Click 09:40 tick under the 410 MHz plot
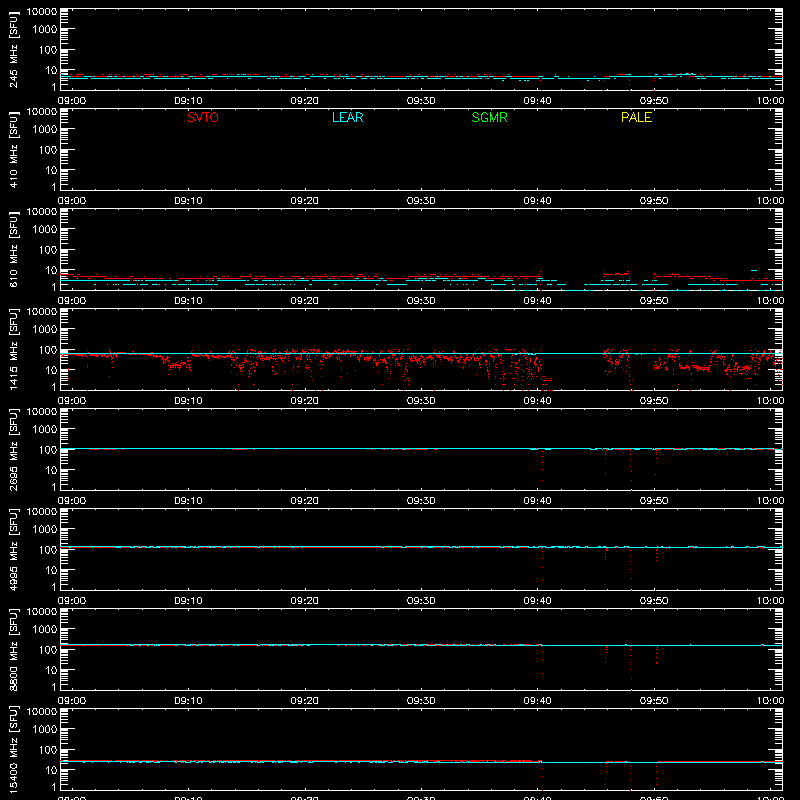Image resolution: width=800 pixels, height=800 pixels. tap(537, 201)
